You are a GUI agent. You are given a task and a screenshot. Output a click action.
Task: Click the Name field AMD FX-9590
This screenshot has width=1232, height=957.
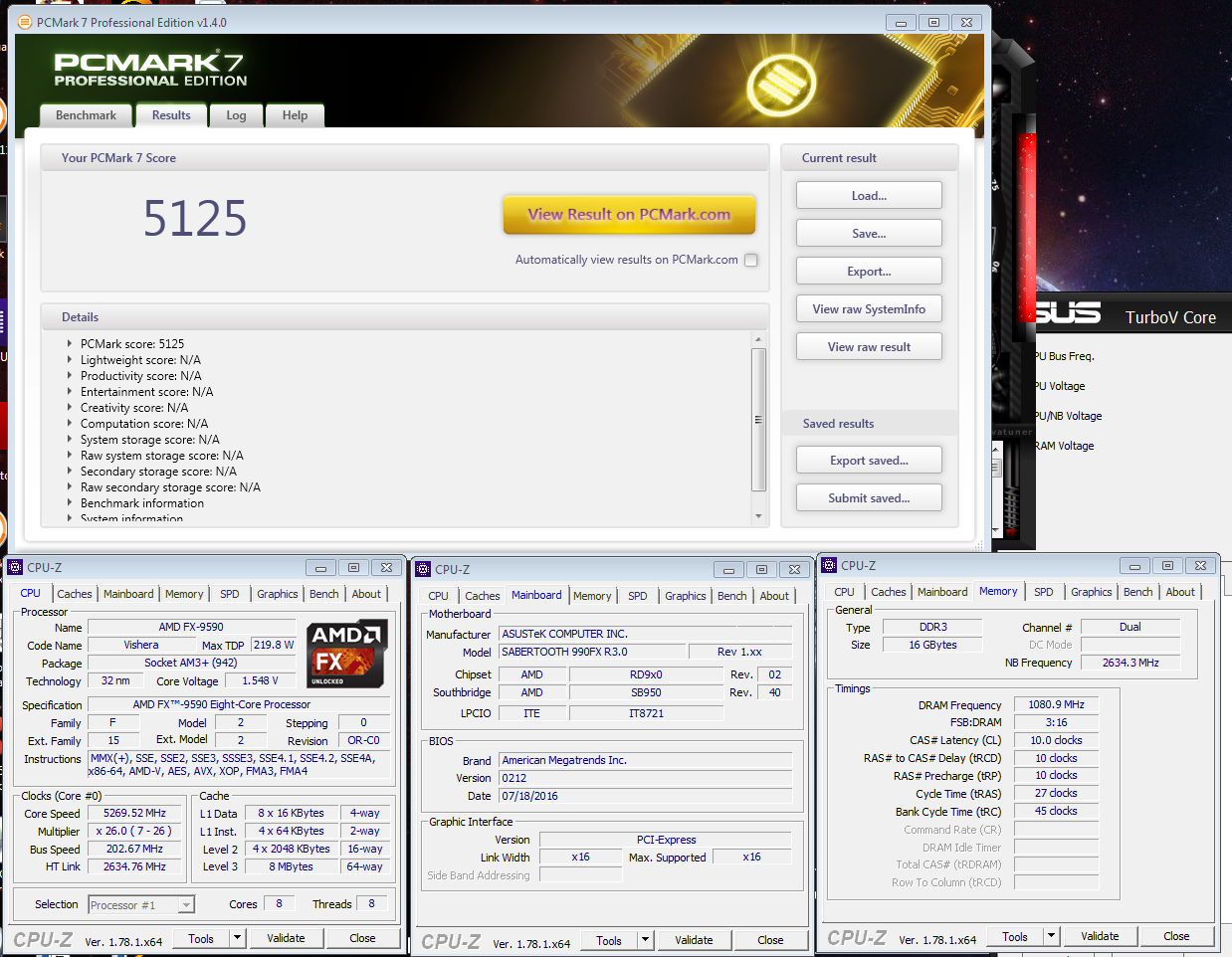(x=191, y=627)
